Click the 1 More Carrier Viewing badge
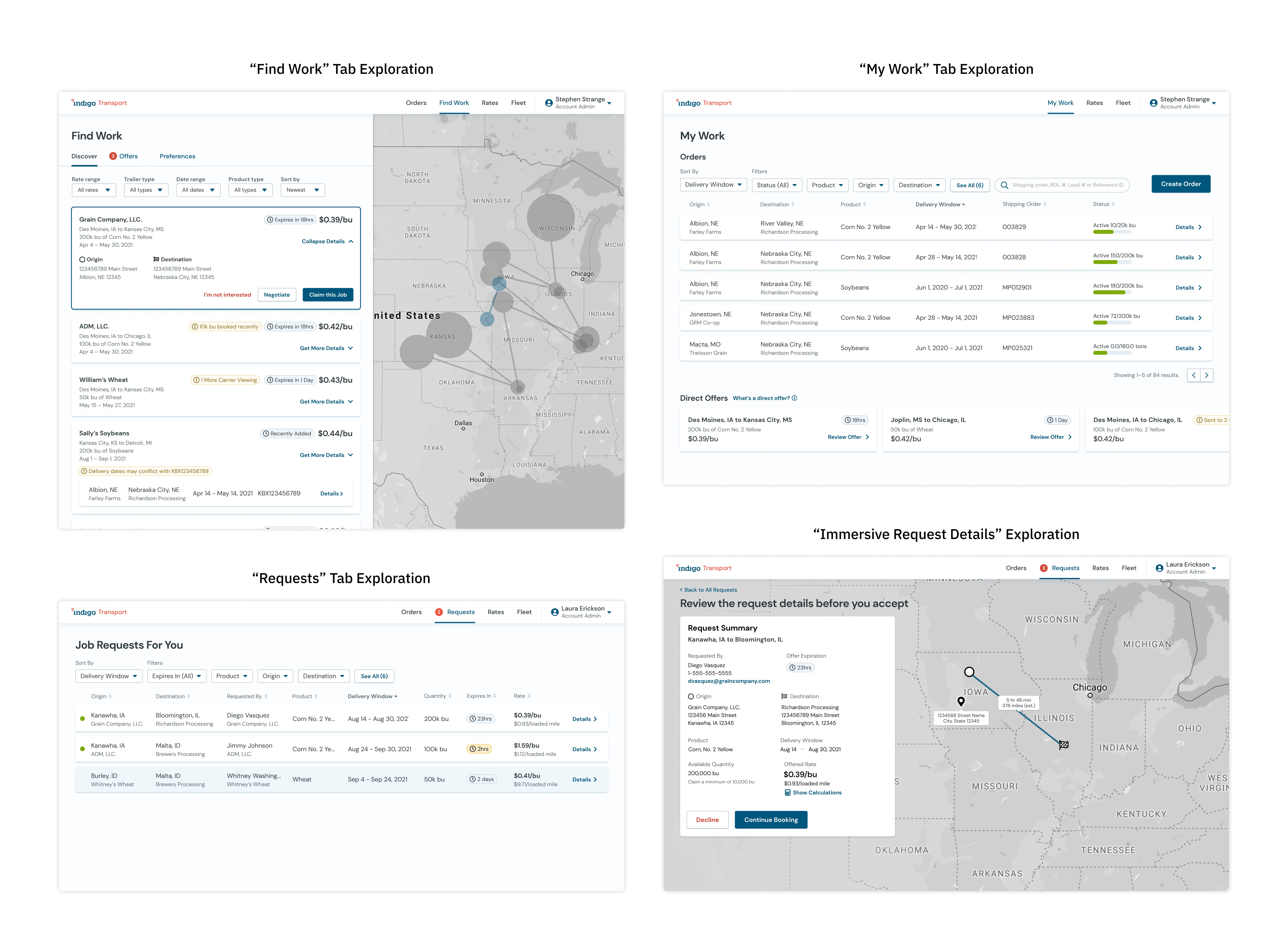Image resolution: width=1288 pixels, height=950 pixels. tap(225, 380)
